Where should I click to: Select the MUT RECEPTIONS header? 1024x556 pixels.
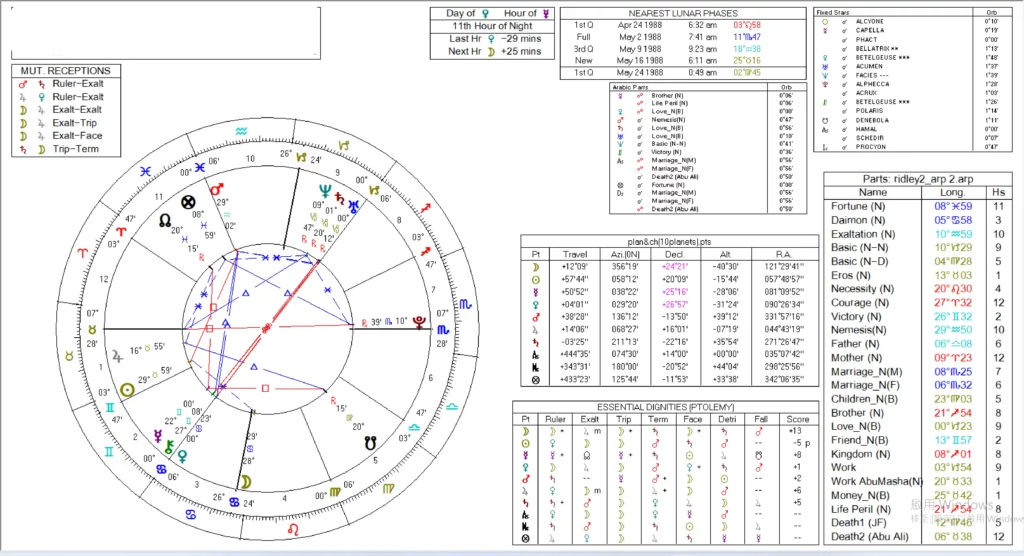(66, 71)
